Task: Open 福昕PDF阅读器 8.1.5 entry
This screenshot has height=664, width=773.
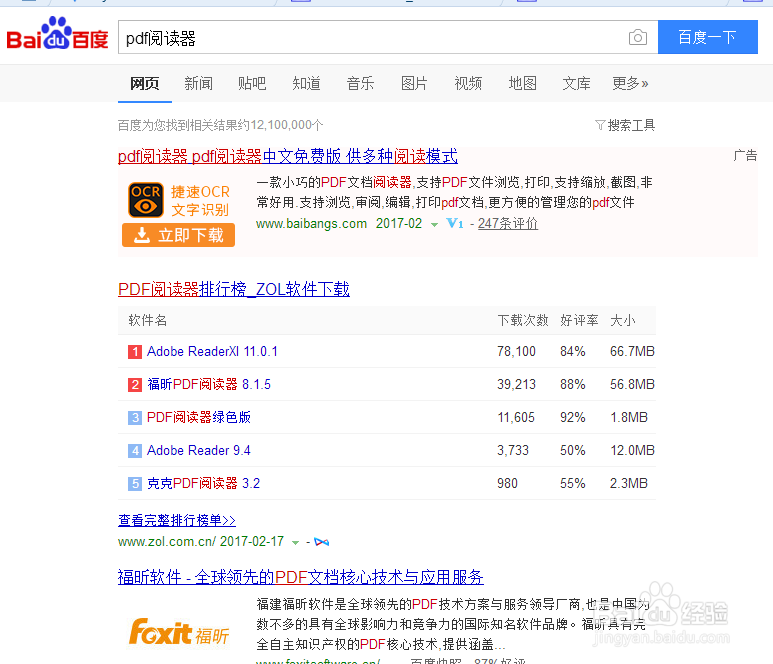Action: pos(209,384)
